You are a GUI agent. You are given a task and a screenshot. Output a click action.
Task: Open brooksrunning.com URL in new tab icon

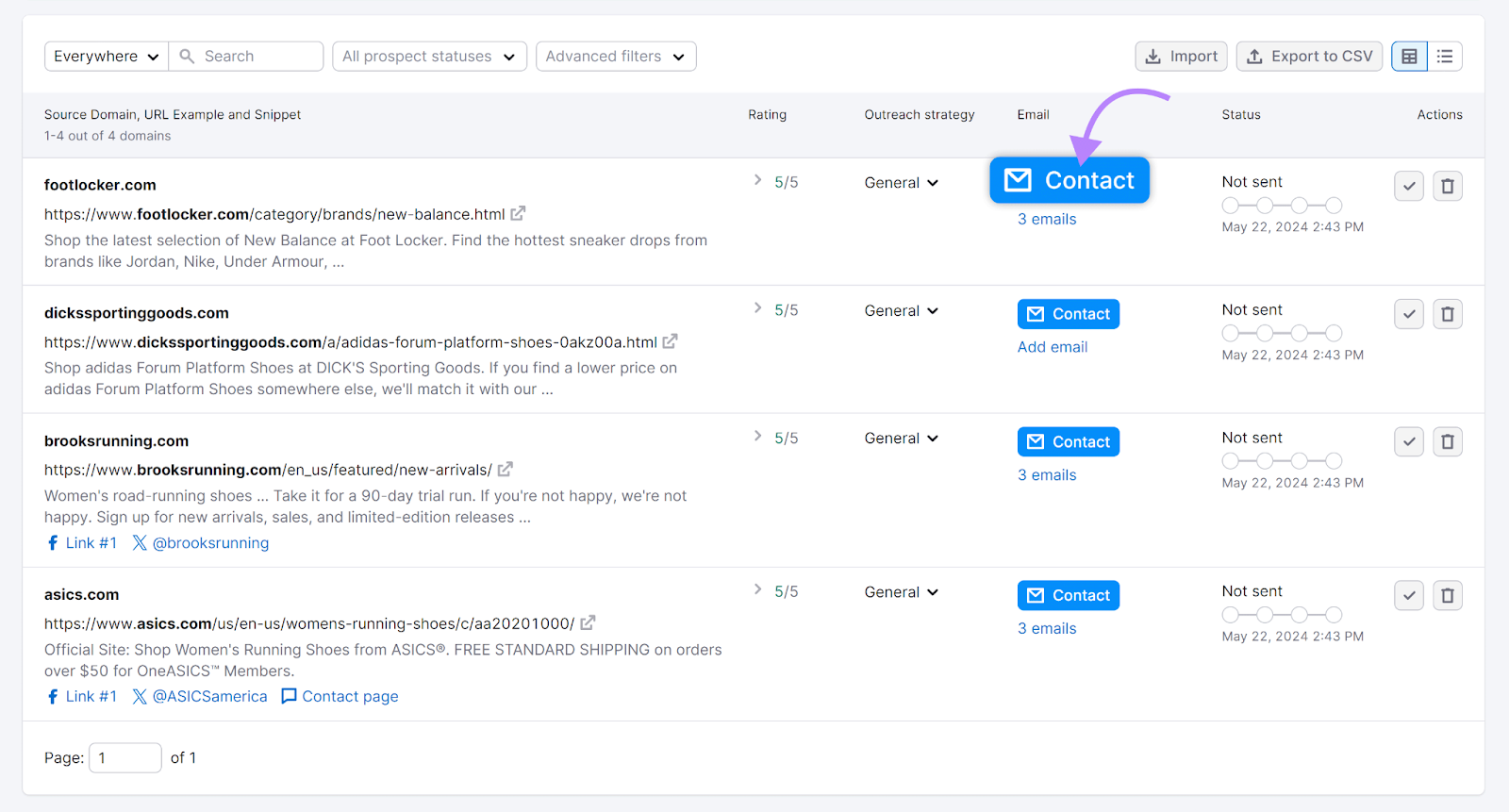click(x=506, y=470)
